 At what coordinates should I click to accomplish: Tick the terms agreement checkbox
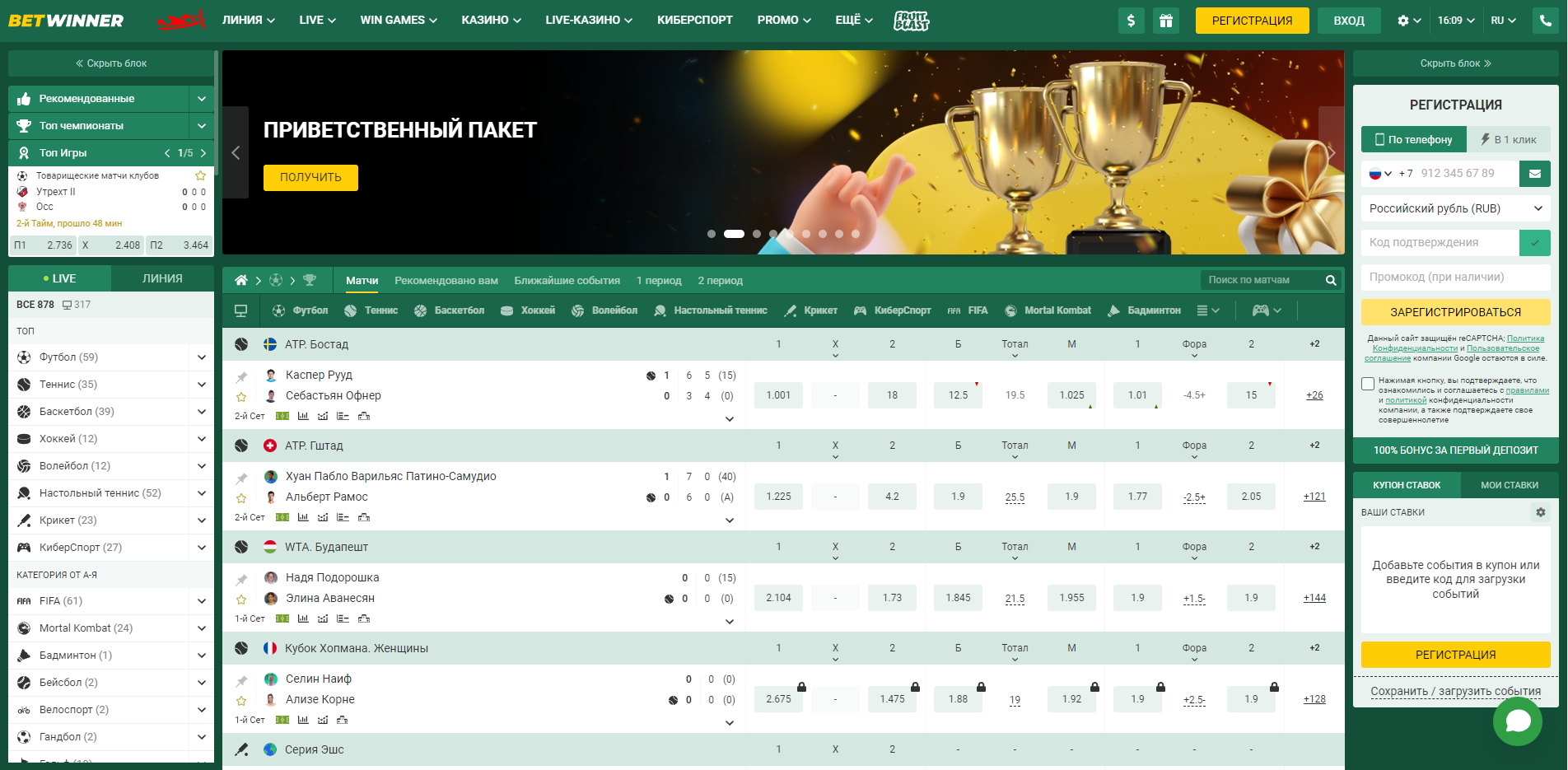pyautogui.click(x=1368, y=384)
